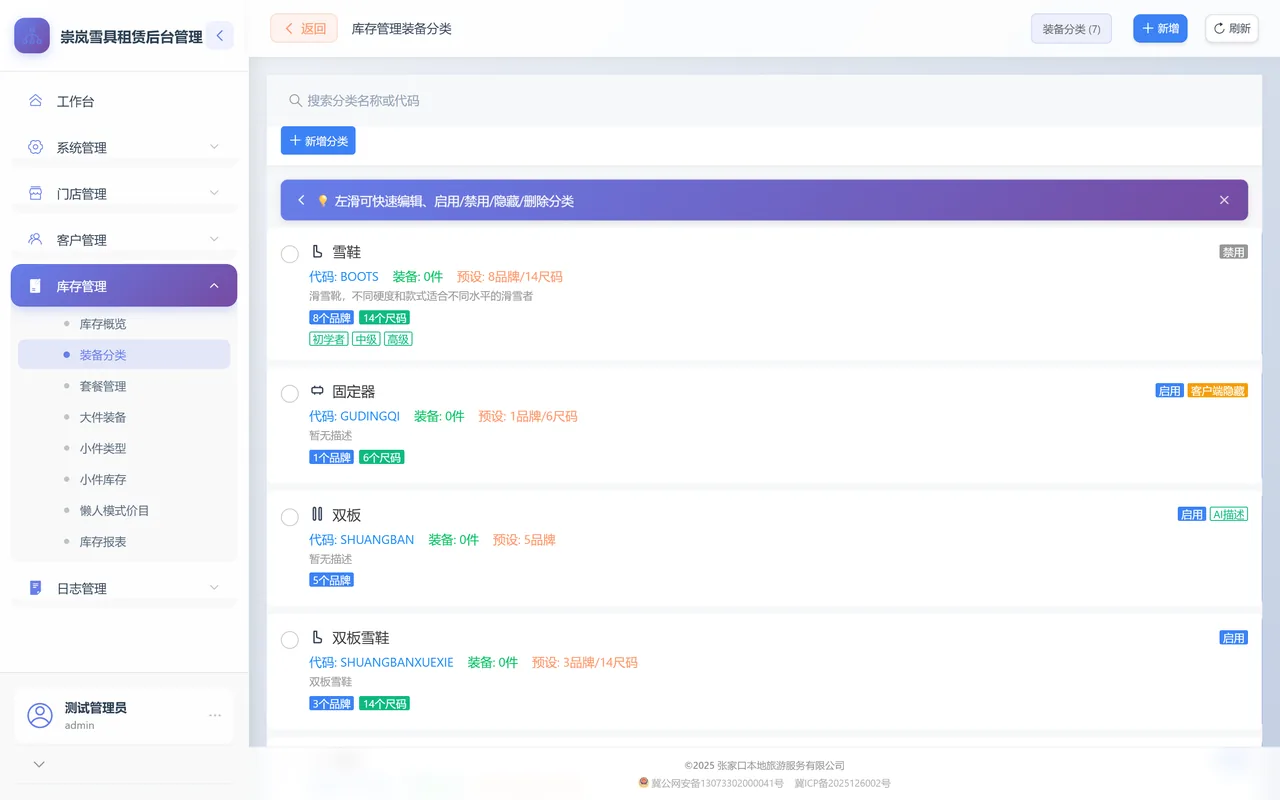Click the 新增分类 button

(x=318, y=141)
